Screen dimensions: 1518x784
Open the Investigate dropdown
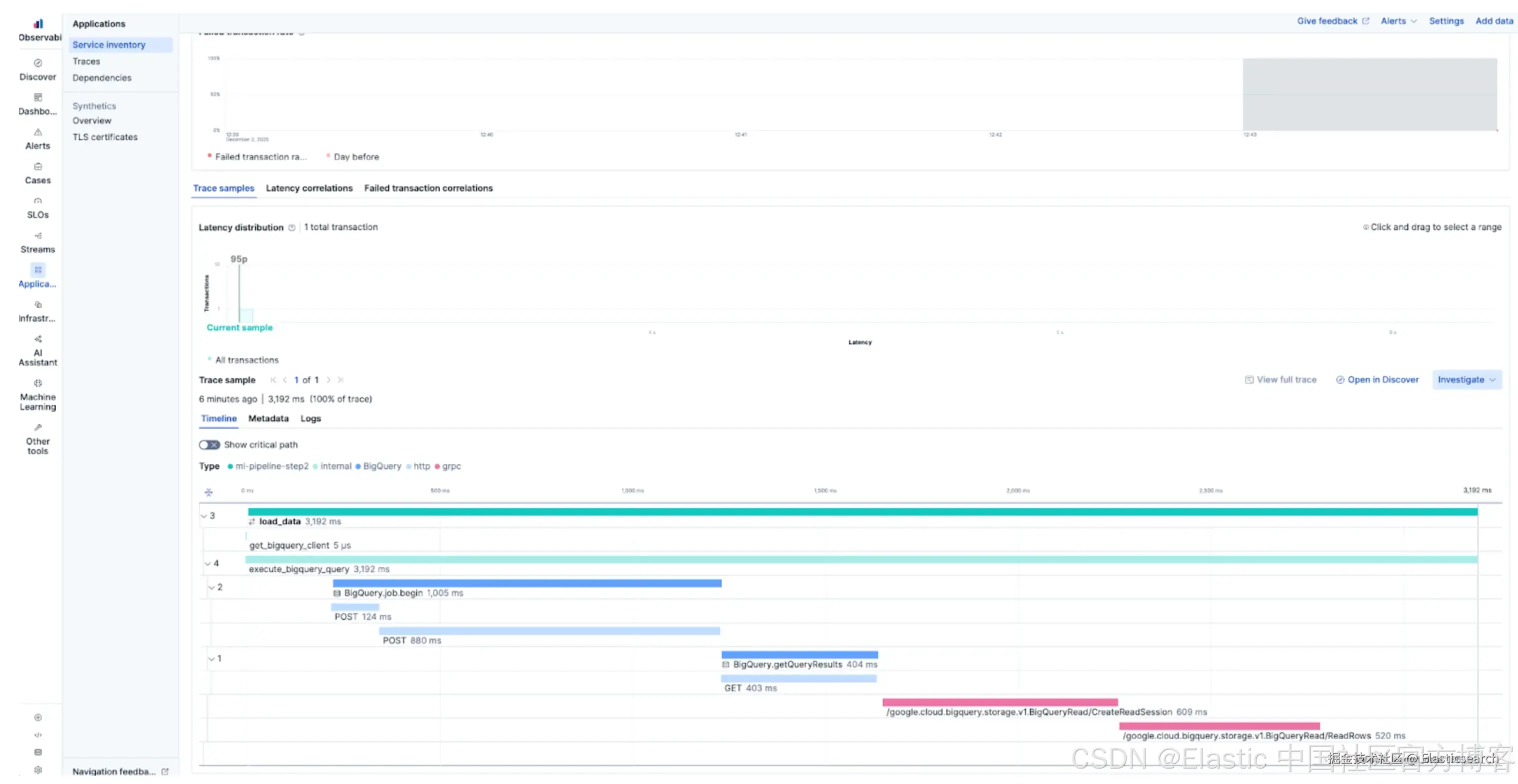[x=1466, y=380]
